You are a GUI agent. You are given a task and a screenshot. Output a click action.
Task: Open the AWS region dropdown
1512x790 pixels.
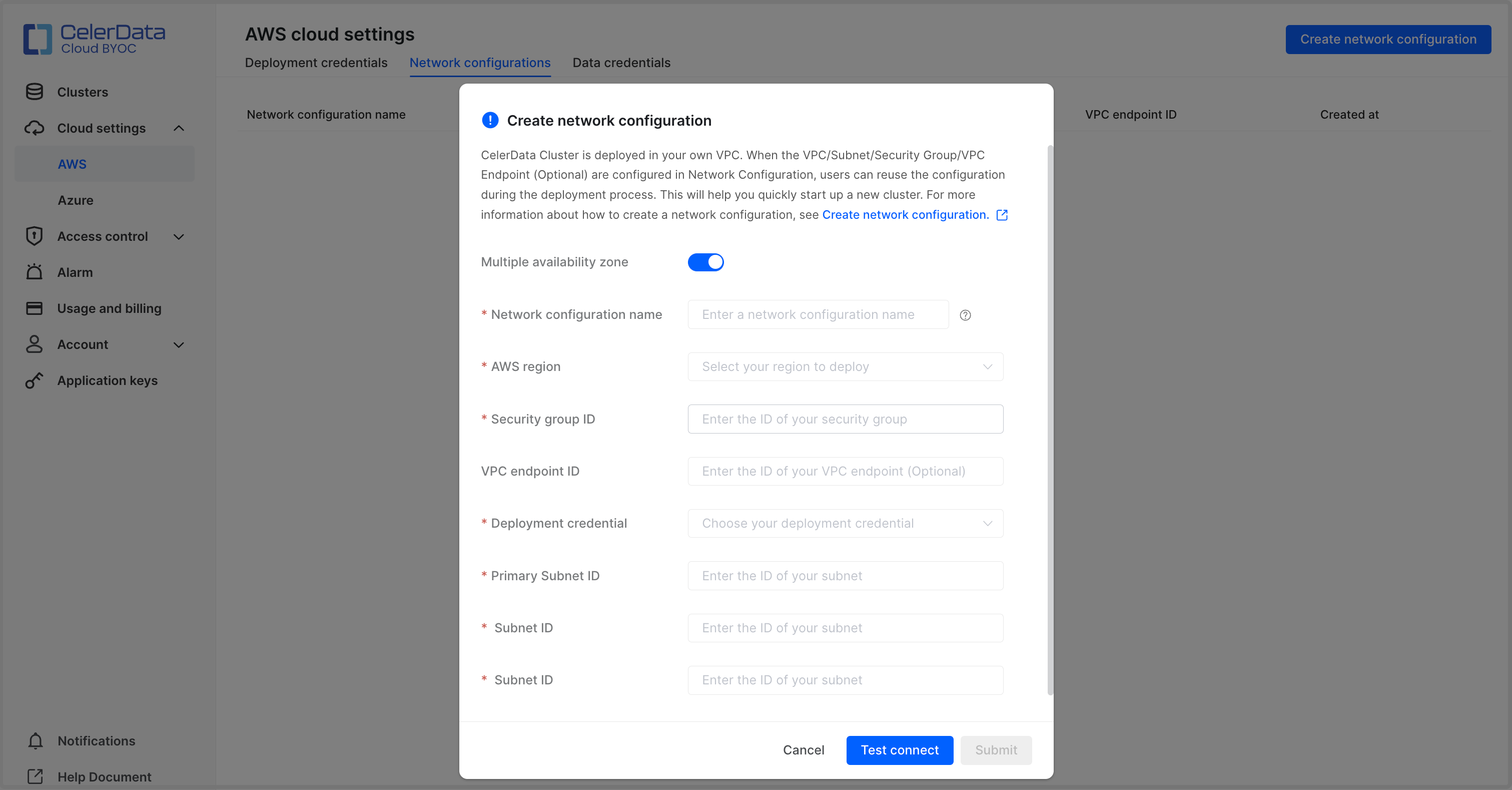[x=845, y=366]
